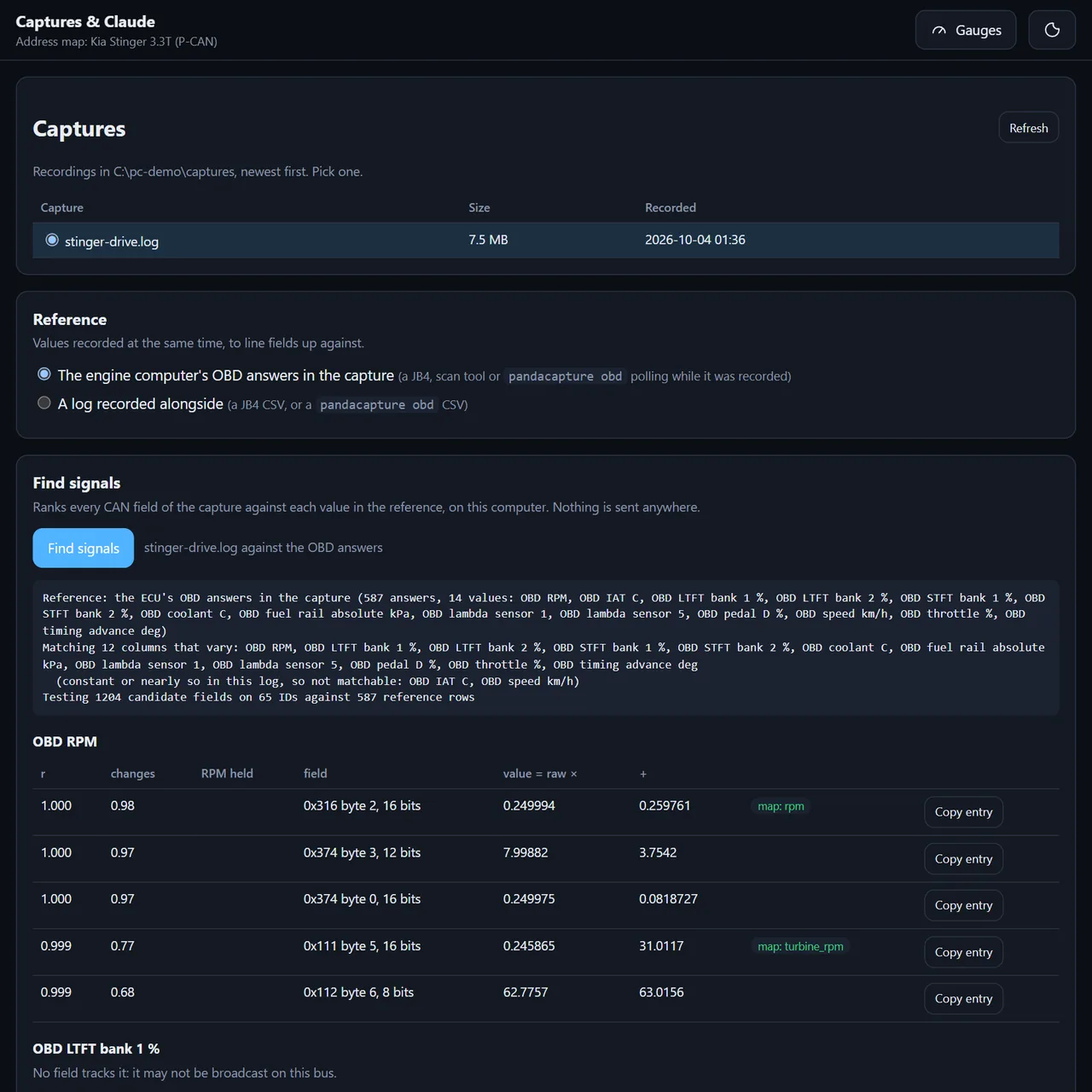Click the changes value 0.77

point(123,946)
